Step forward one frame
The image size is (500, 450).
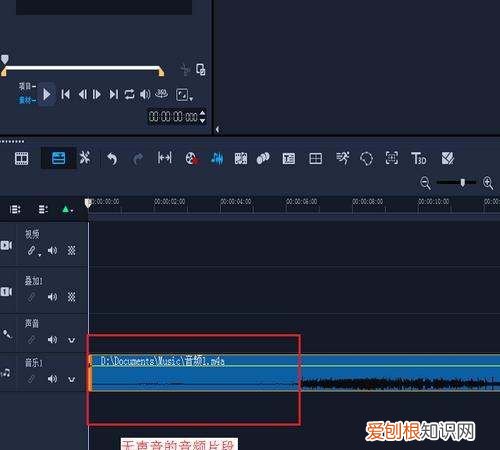point(97,95)
